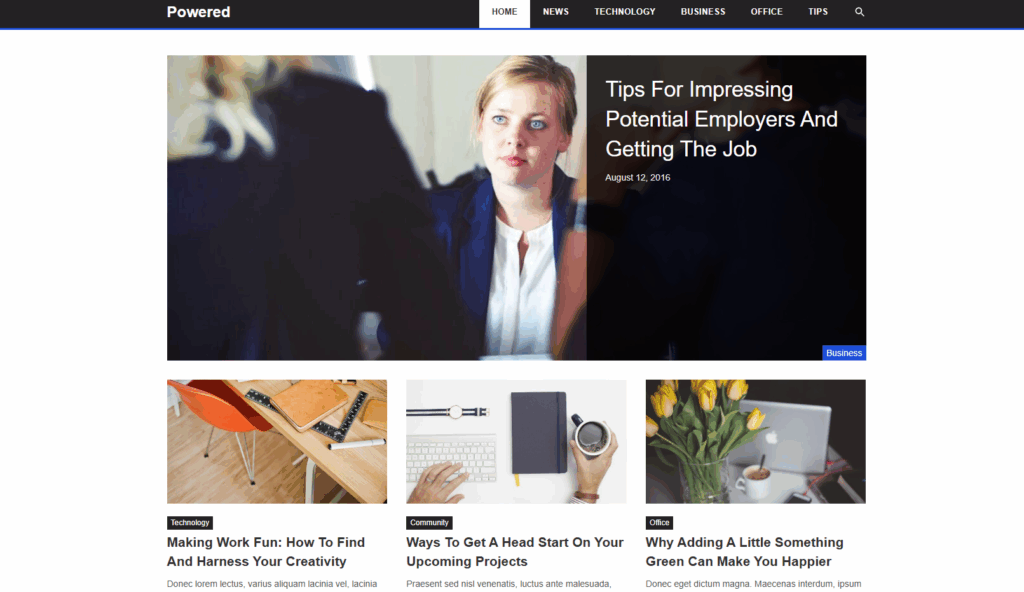This screenshot has width=1024, height=592.
Task: Open the NEWS menu item
Action: click(x=556, y=12)
